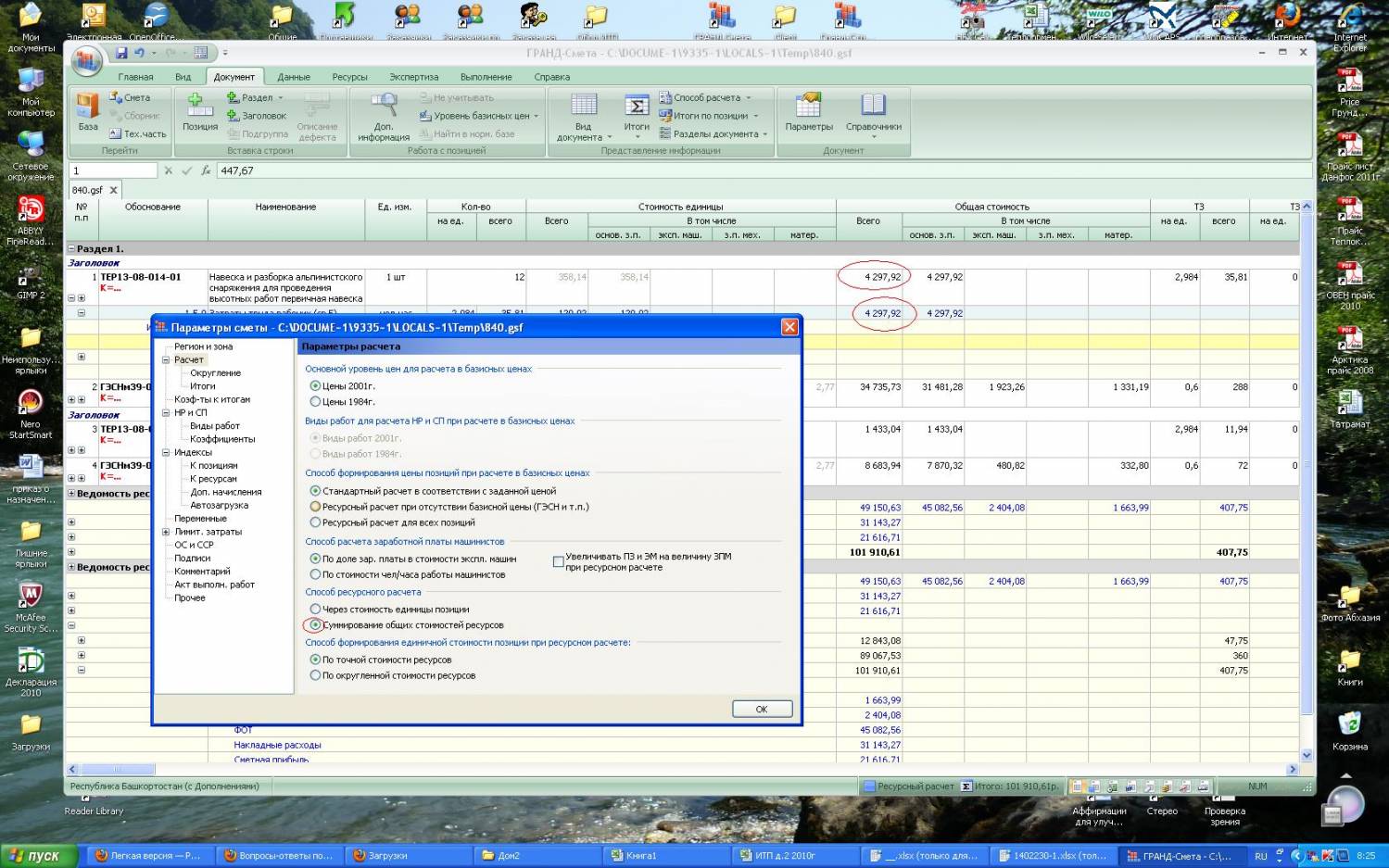Image resolution: width=1389 pixels, height=868 pixels.
Task: Select Через стоимость единицы позиции option
Action: [315, 610]
